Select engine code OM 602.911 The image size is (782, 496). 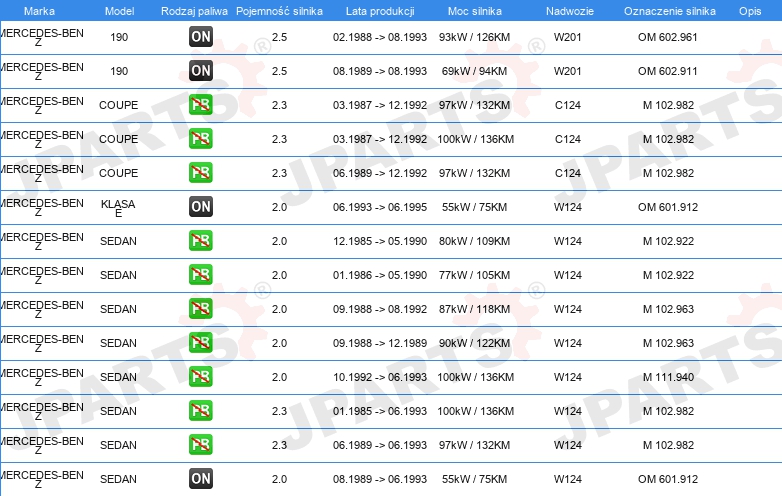(667, 71)
